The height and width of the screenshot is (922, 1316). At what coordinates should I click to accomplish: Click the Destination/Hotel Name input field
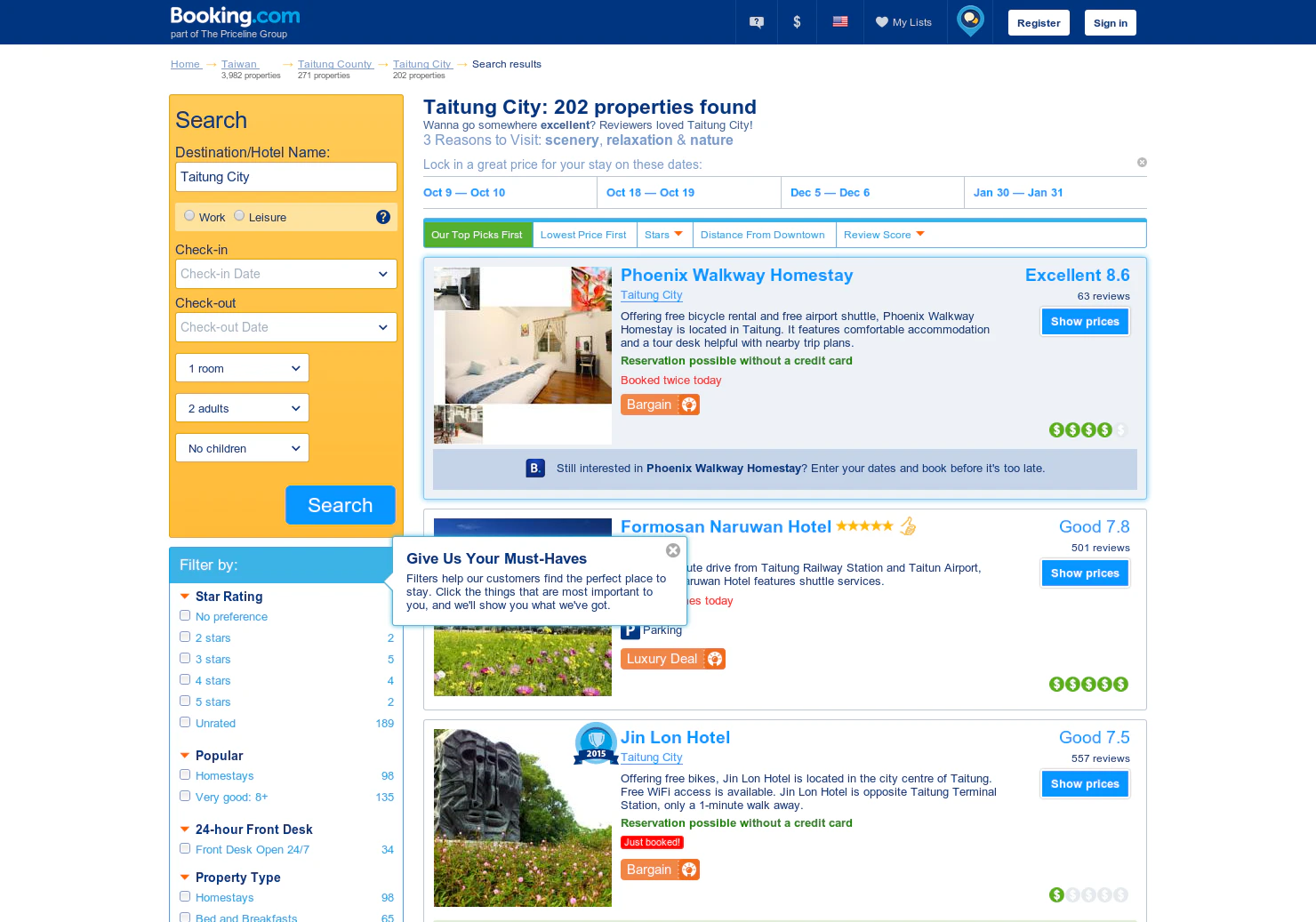pyautogui.click(x=286, y=177)
